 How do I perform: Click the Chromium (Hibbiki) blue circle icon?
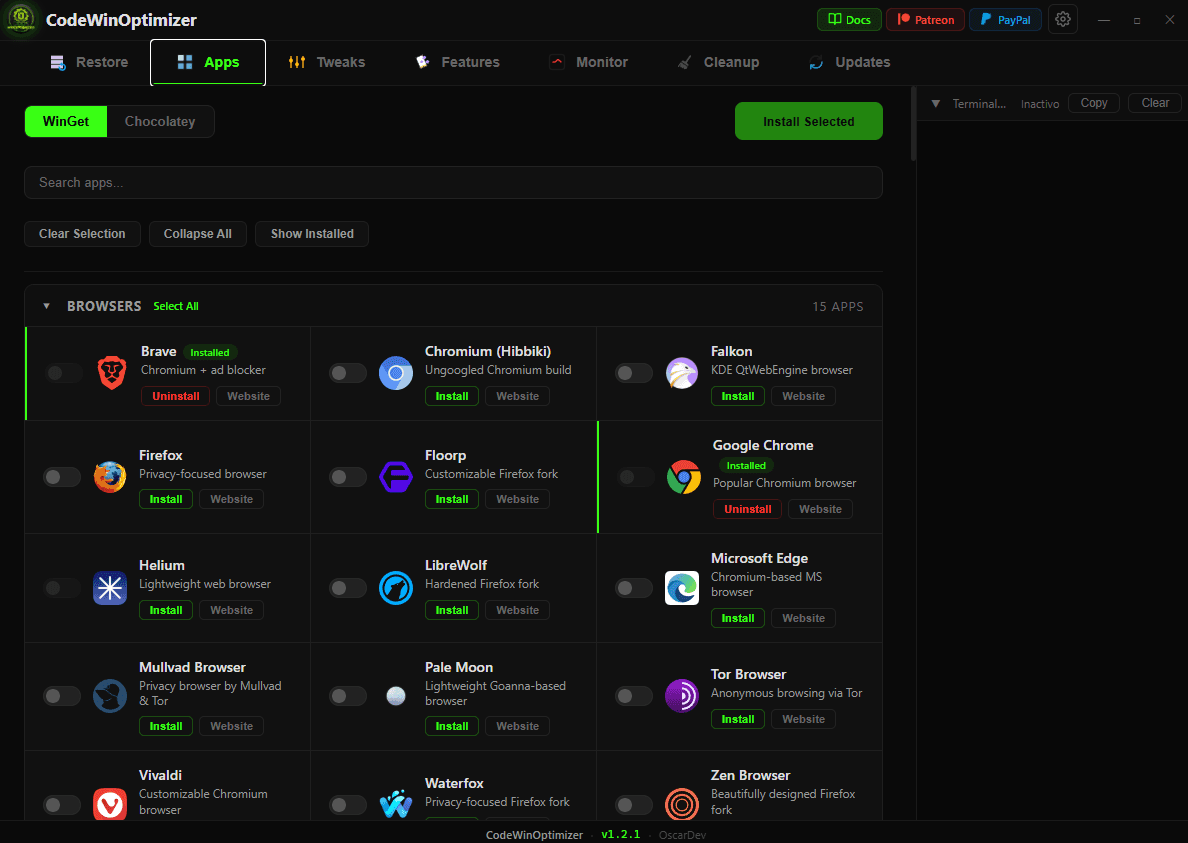395,373
